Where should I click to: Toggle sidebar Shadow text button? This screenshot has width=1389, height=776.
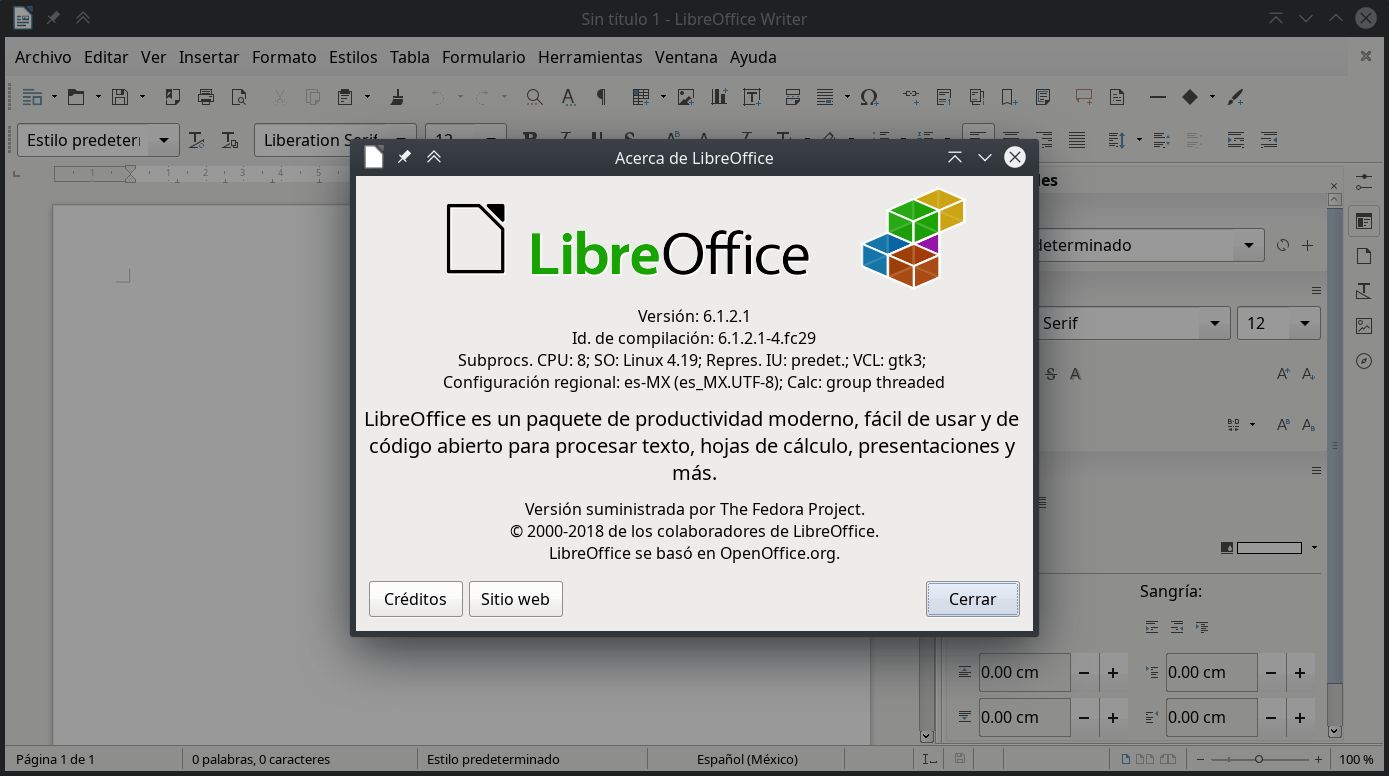pos(1076,374)
